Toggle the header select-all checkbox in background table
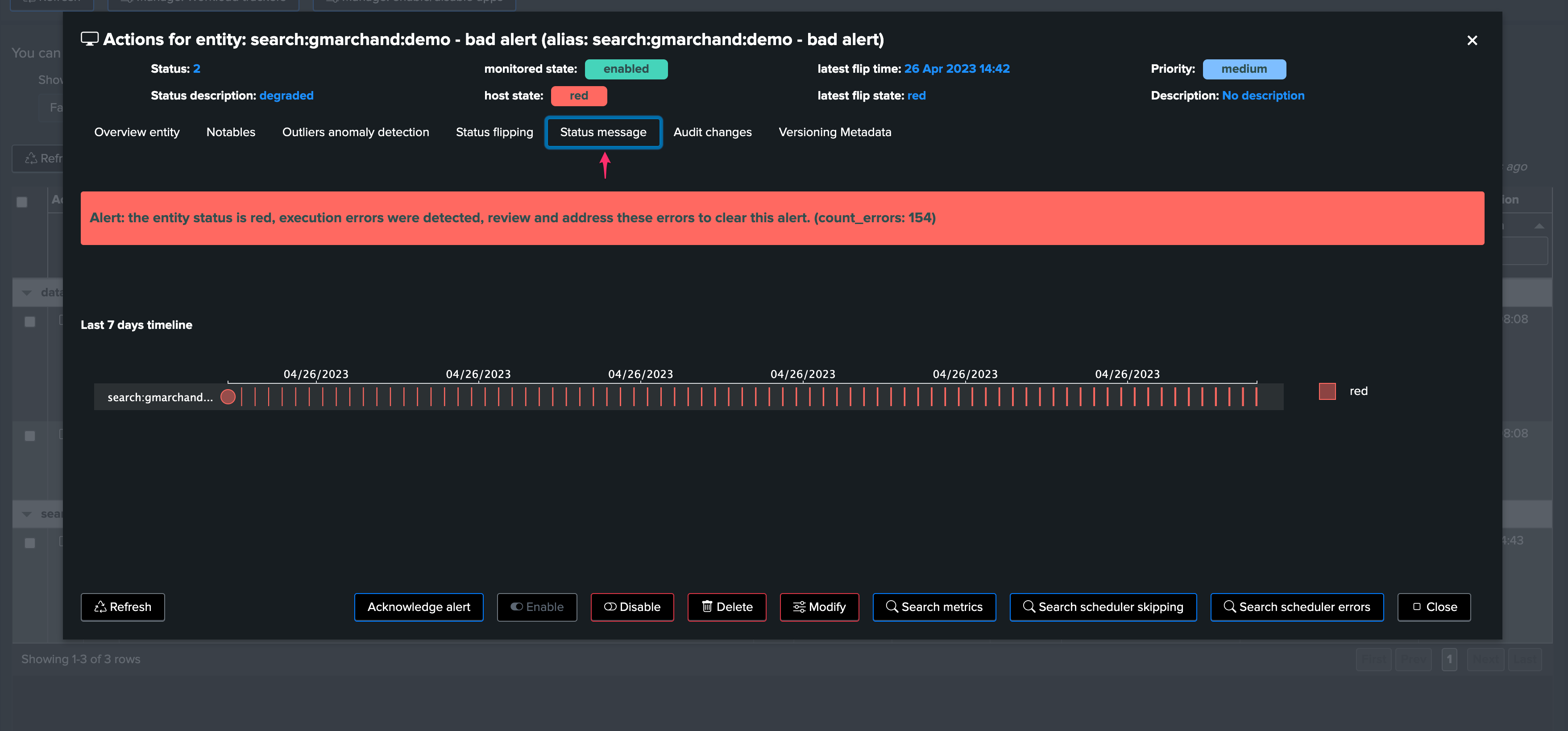Viewport: 1568px width, 731px height. 22,201
